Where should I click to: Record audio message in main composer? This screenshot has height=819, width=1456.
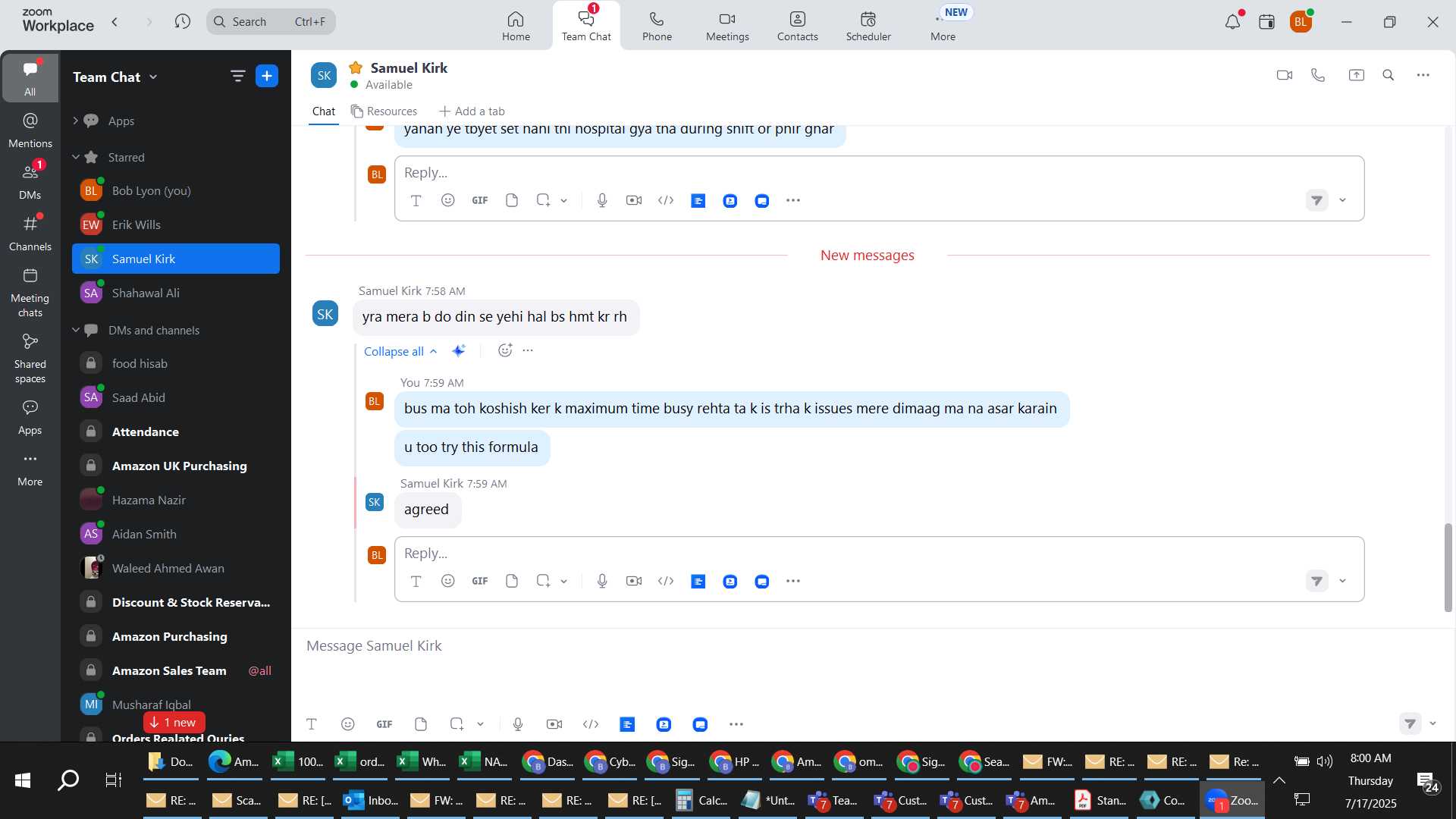click(x=518, y=724)
